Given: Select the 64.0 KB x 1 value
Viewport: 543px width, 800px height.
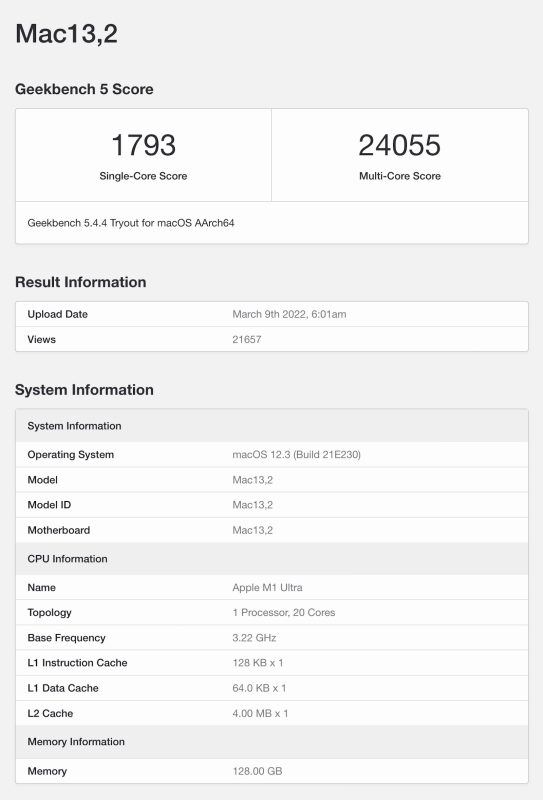Looking at the screenshot, I should [259, 688].
